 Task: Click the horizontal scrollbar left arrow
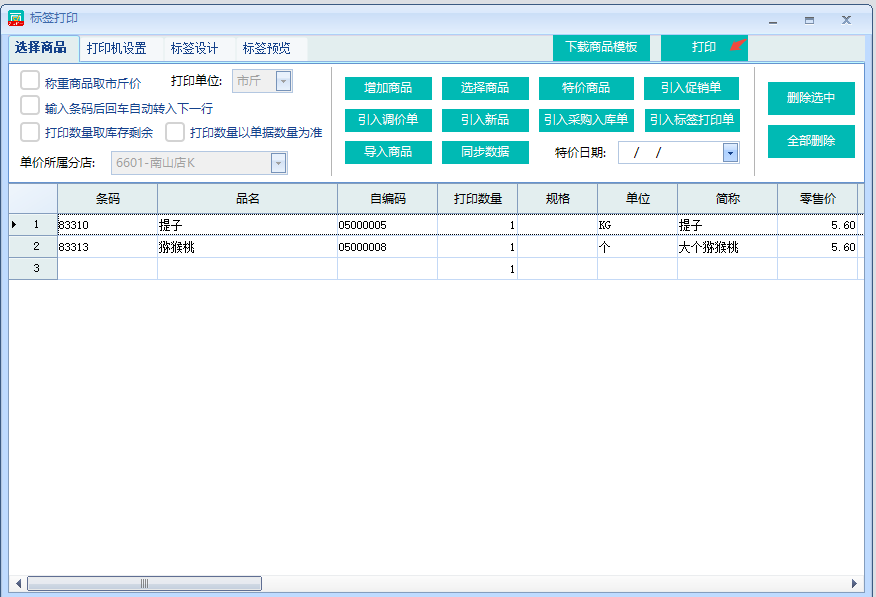tap(18, 584)
